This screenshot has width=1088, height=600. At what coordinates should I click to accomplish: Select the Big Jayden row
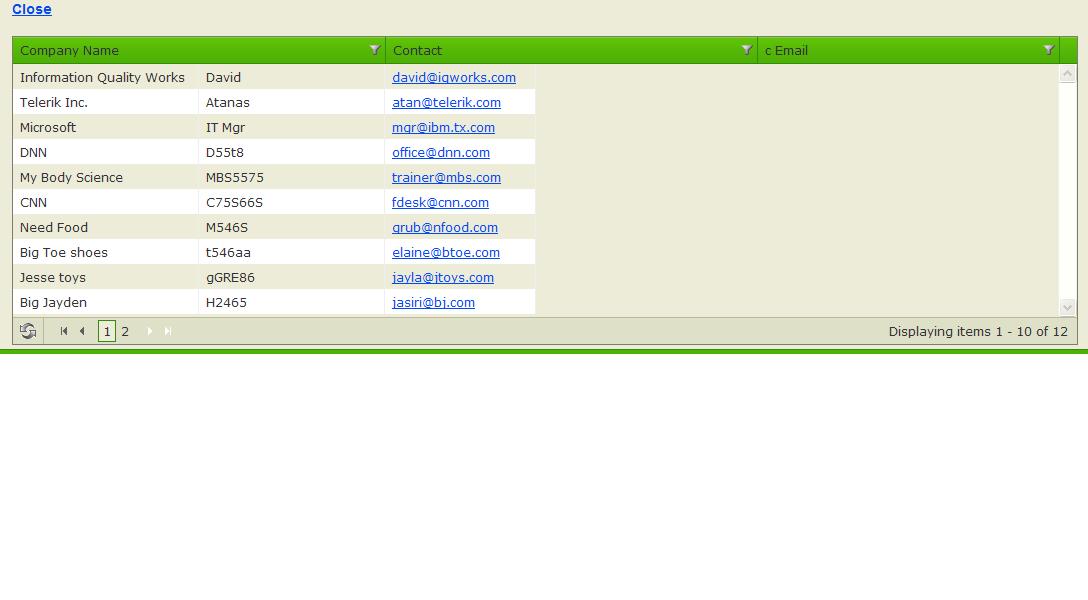coord(274,302)
